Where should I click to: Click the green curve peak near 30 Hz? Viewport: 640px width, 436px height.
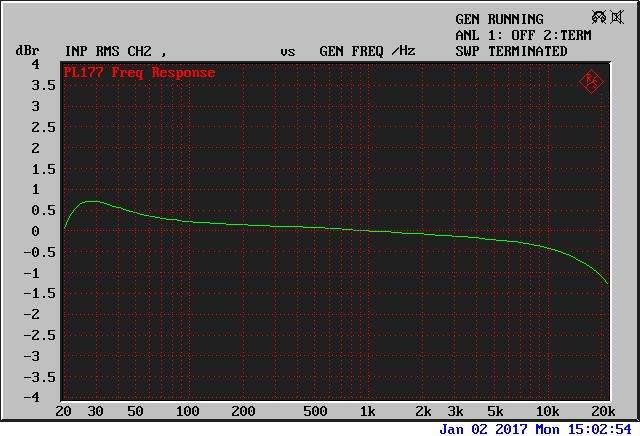coord(91,201)
